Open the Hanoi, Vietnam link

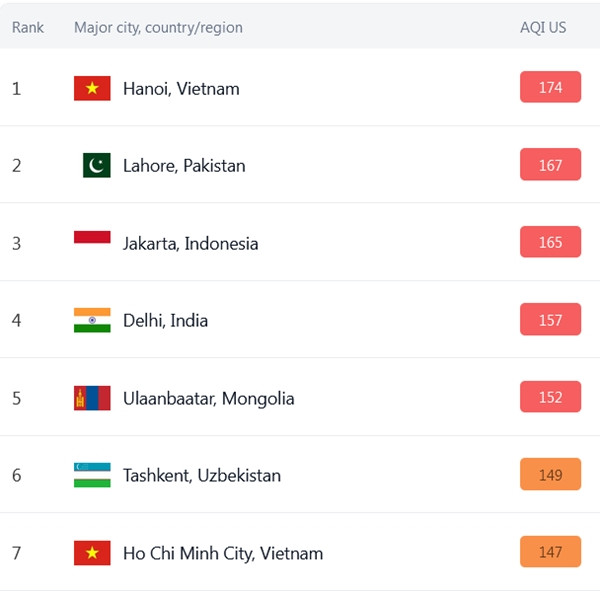[x=181, y=88]
